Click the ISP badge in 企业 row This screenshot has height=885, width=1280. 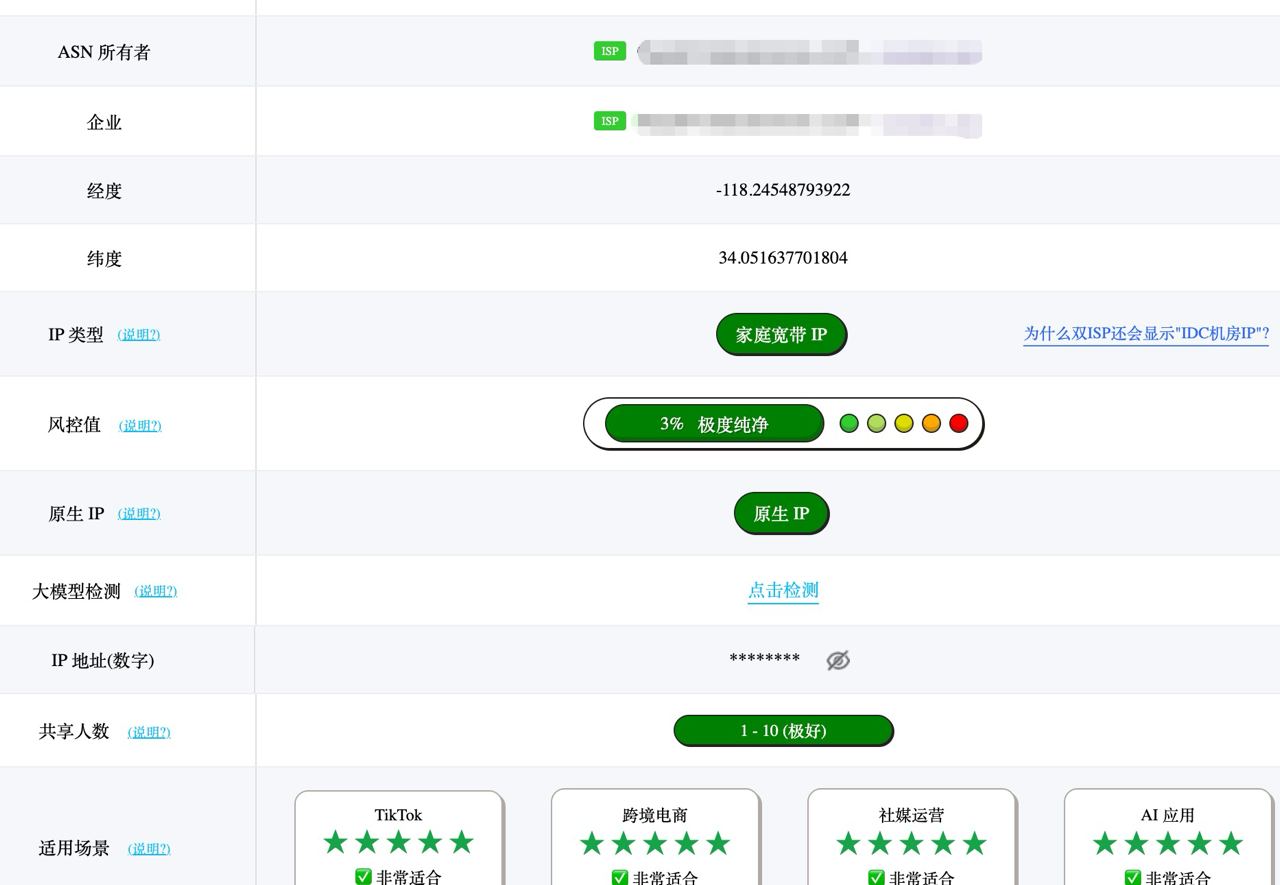[610, 121]
